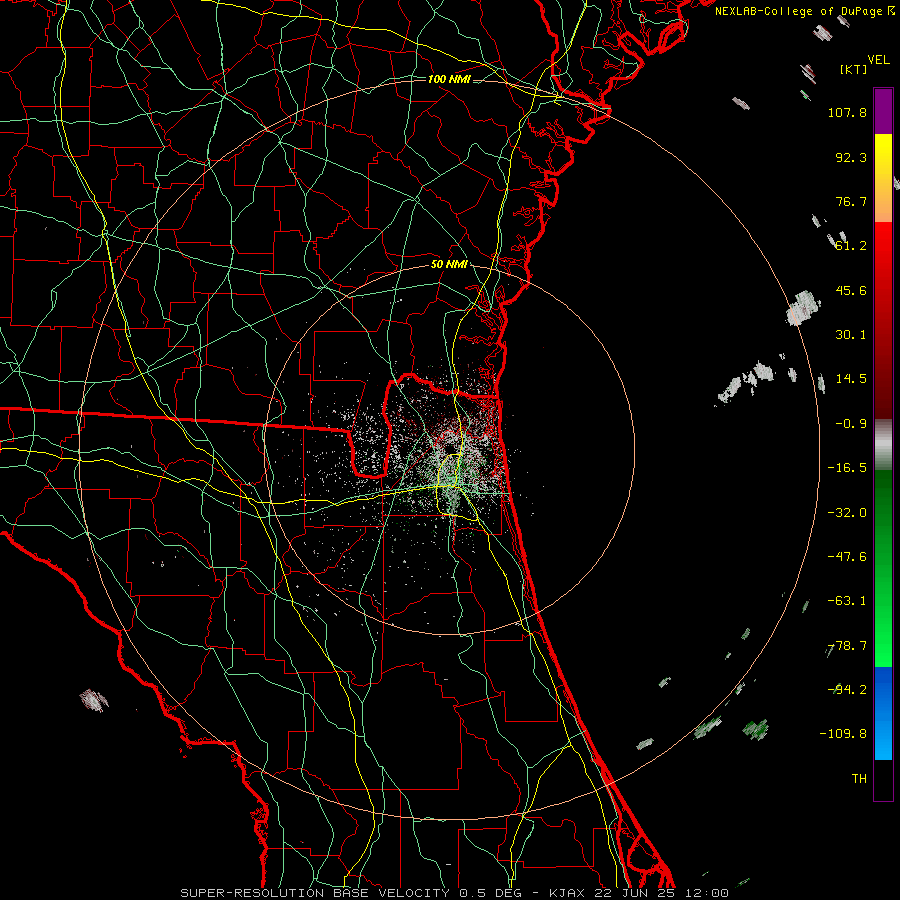Click the -109.8 velocity legend value
Image resolution: width=900 pixels, height=900 pixels.
point(843,734)
